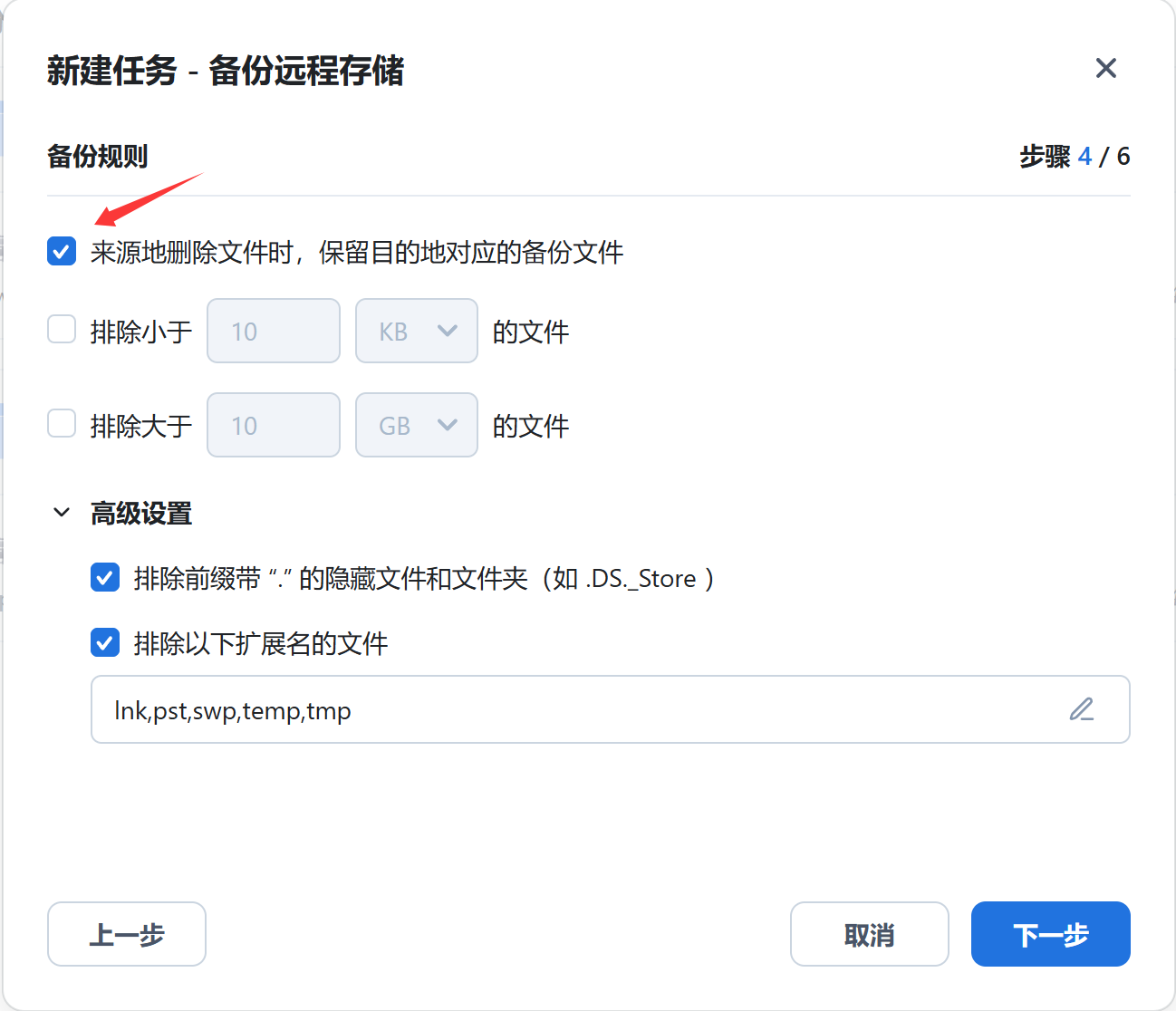Close the 新建任务 dialog with the X icon
This screenshot has height=1011, width=1176.
1105,68
